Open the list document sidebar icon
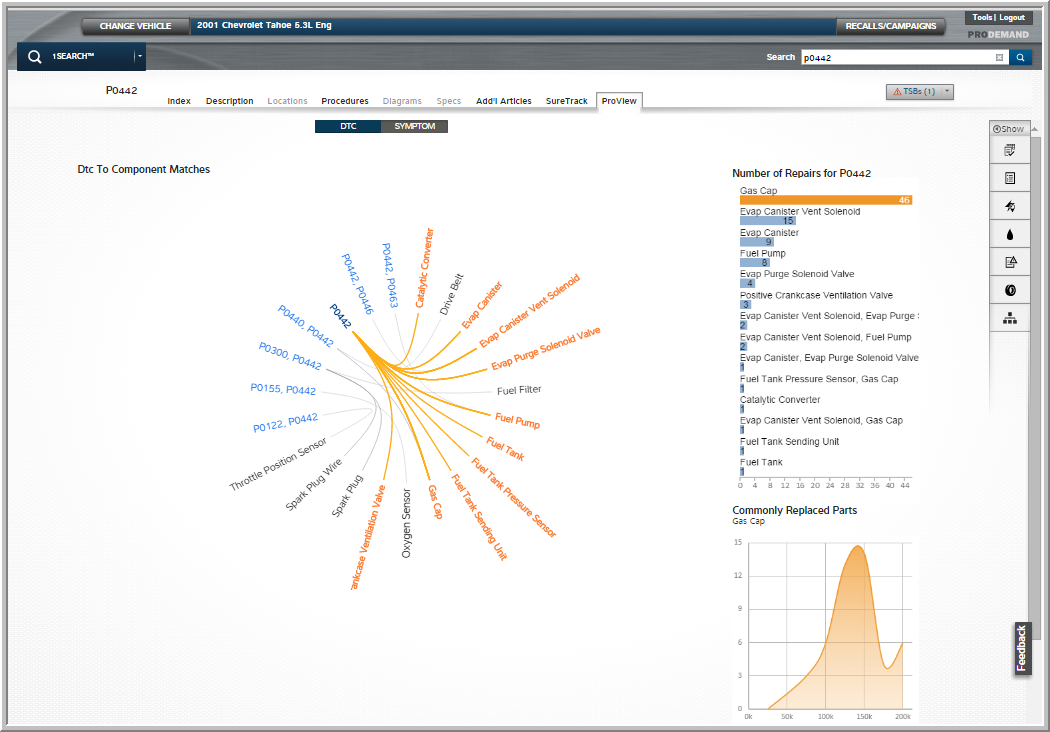This screenshot has height=732, width=1050. (x=1010, y=178)
